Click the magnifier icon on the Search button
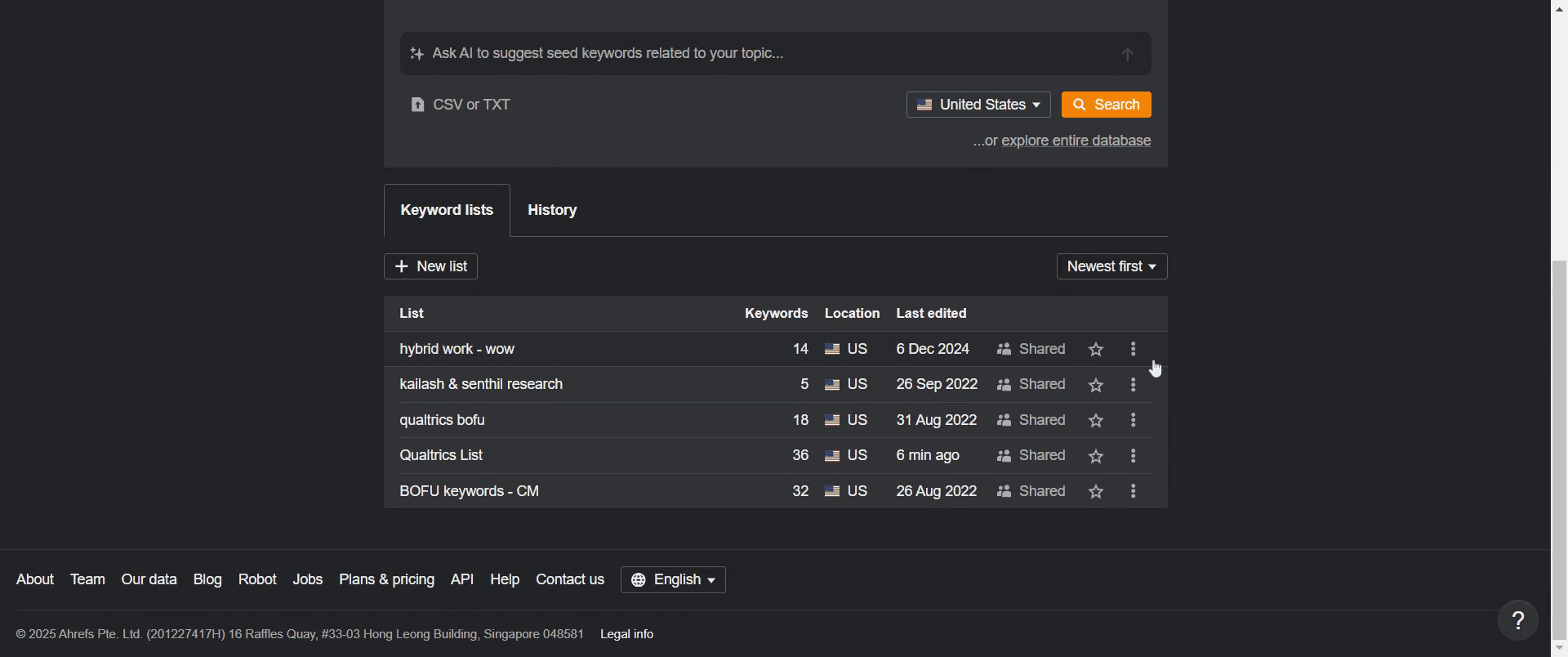 [1080, 105]
